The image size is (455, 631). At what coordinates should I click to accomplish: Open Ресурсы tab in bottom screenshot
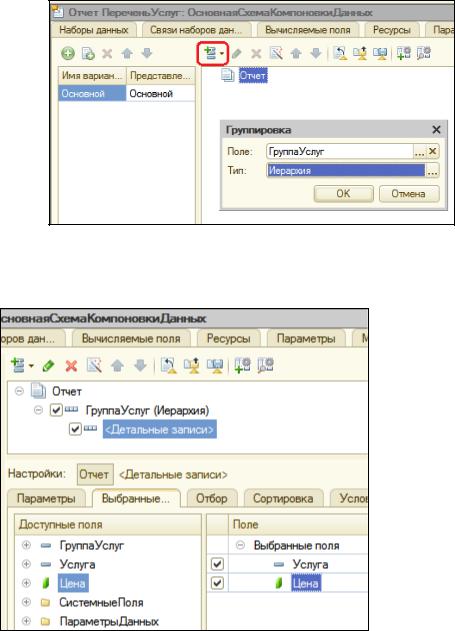(229, 338)
